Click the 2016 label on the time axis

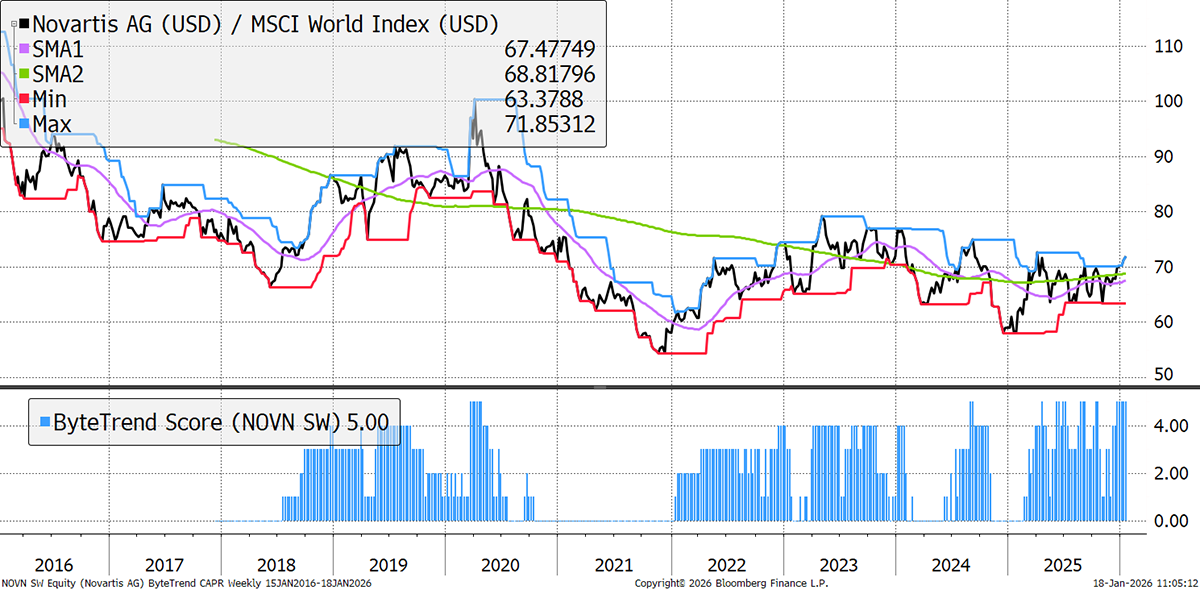pyautogui.click(x=54, y=563)
